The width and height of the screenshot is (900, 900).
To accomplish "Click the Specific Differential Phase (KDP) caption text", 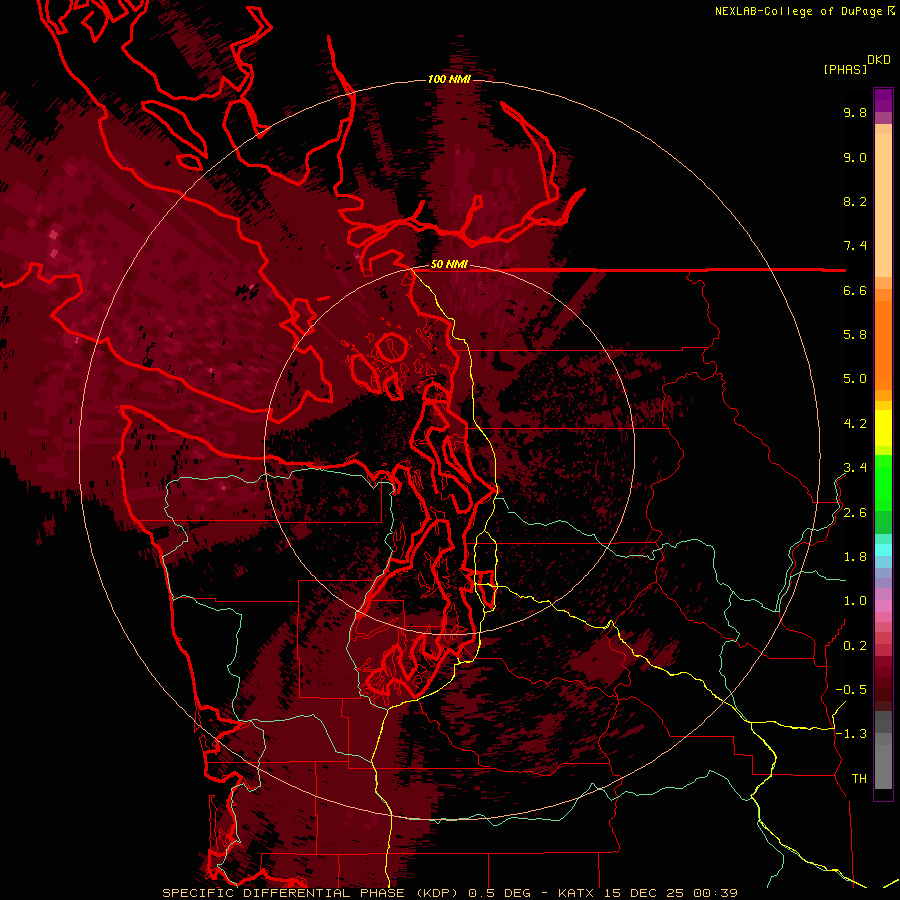I will pos(313,893).
